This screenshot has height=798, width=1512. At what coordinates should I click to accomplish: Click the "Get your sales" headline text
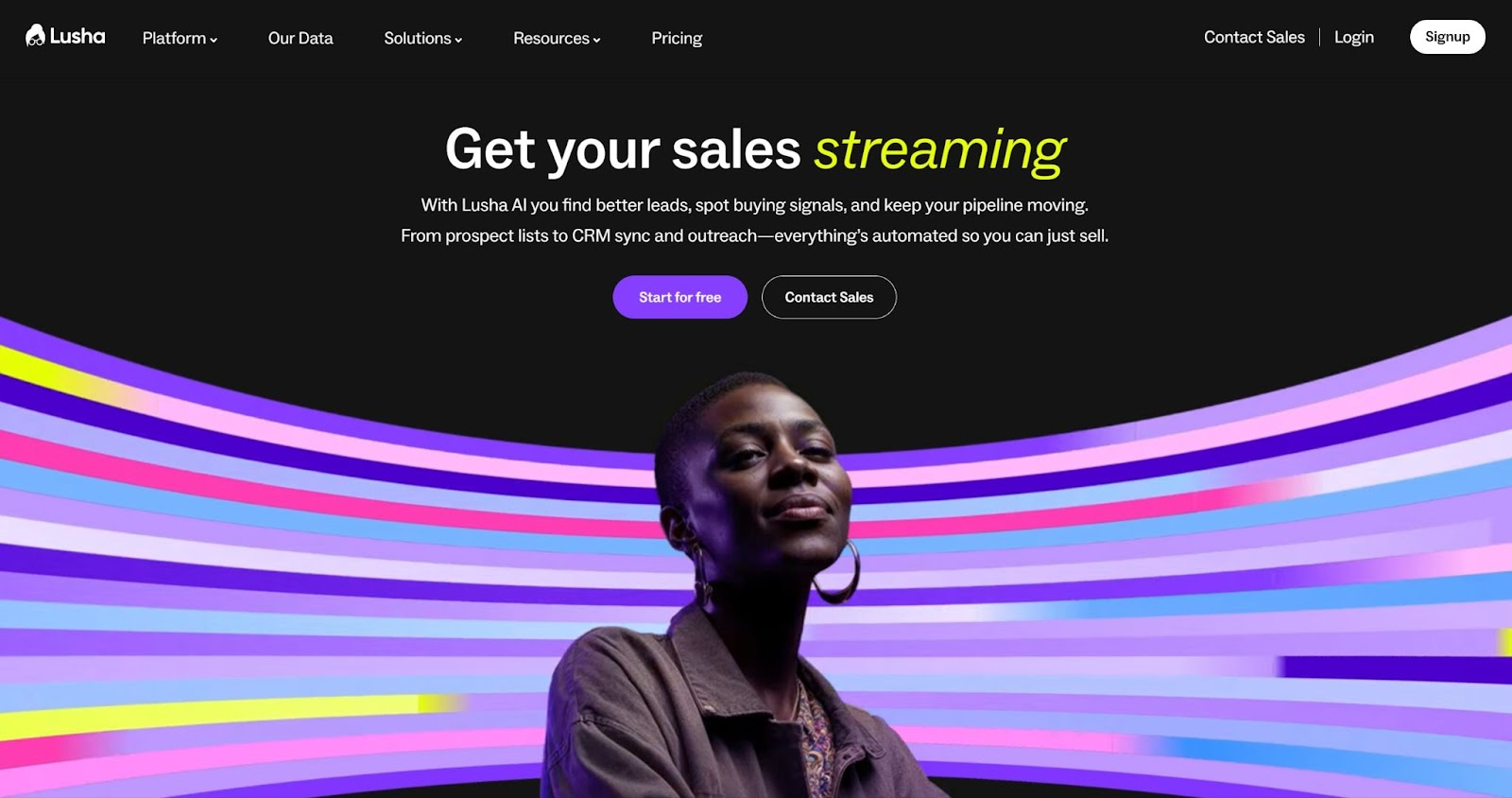(x=623, y=149)
